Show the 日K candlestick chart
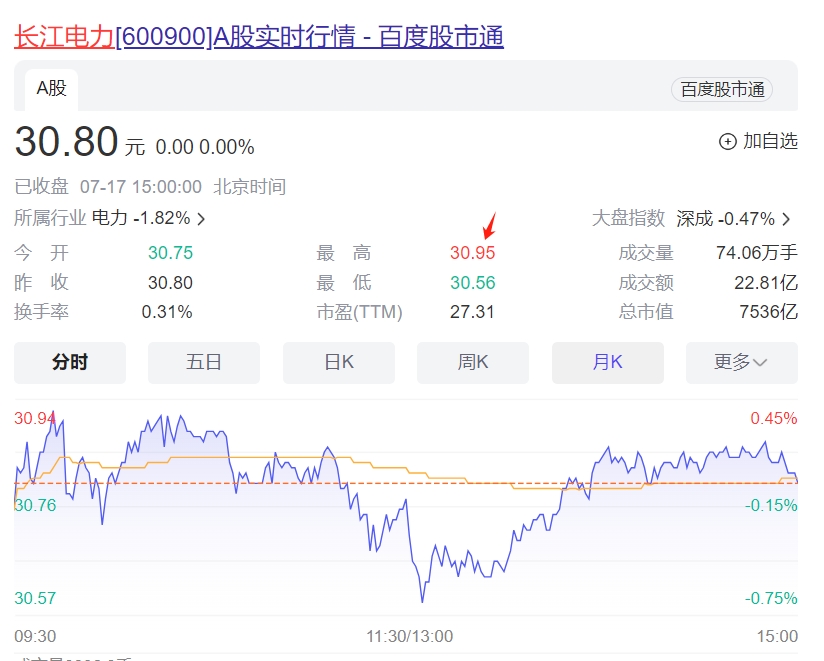 pyautogui.click(x=339, y=362)
